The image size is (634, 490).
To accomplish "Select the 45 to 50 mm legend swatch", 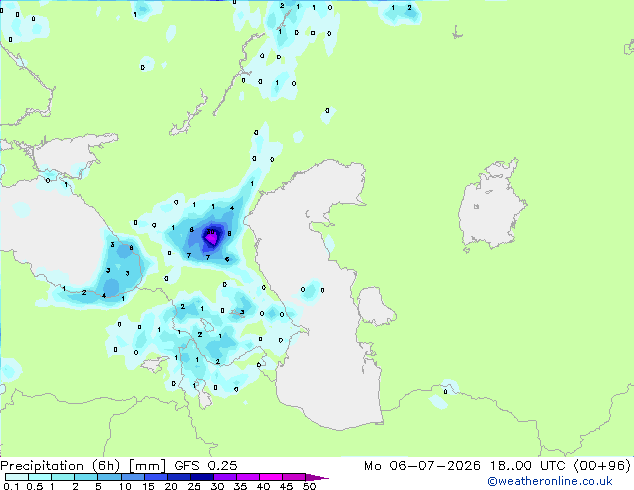I will [x=294, y=477].
